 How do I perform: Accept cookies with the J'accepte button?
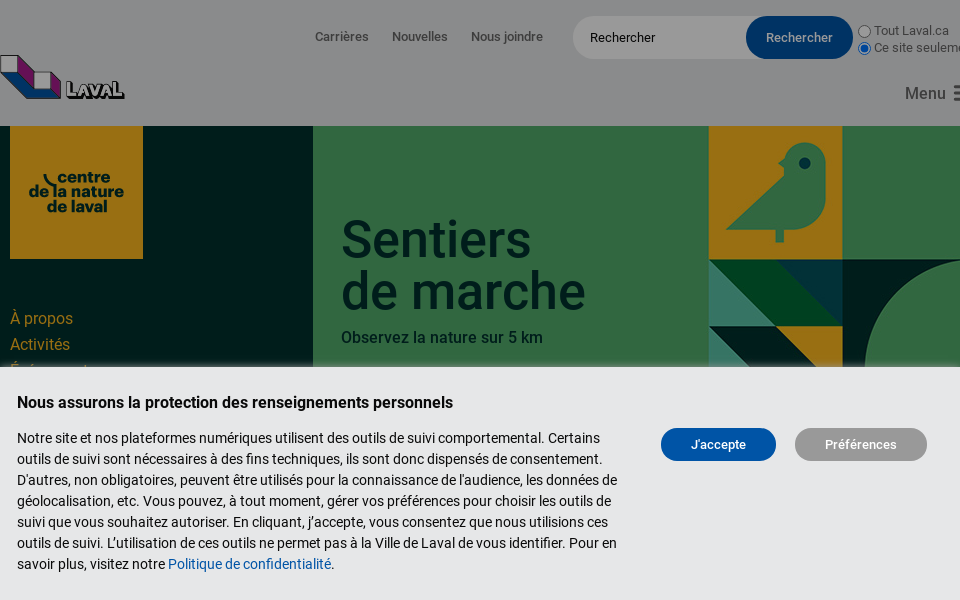coord(718,444)
